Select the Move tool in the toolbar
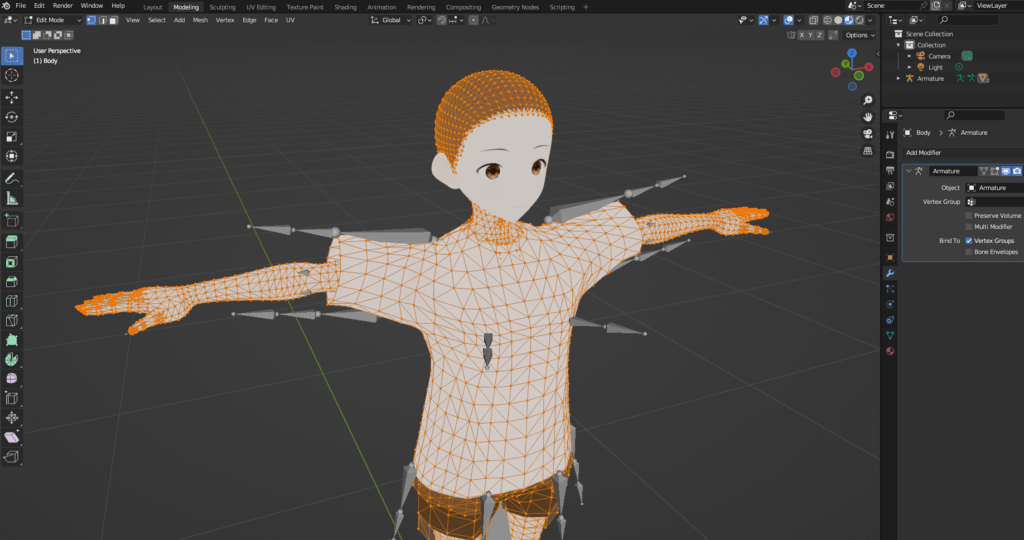The image size is (1024, 540). click(x=12, y=97)
